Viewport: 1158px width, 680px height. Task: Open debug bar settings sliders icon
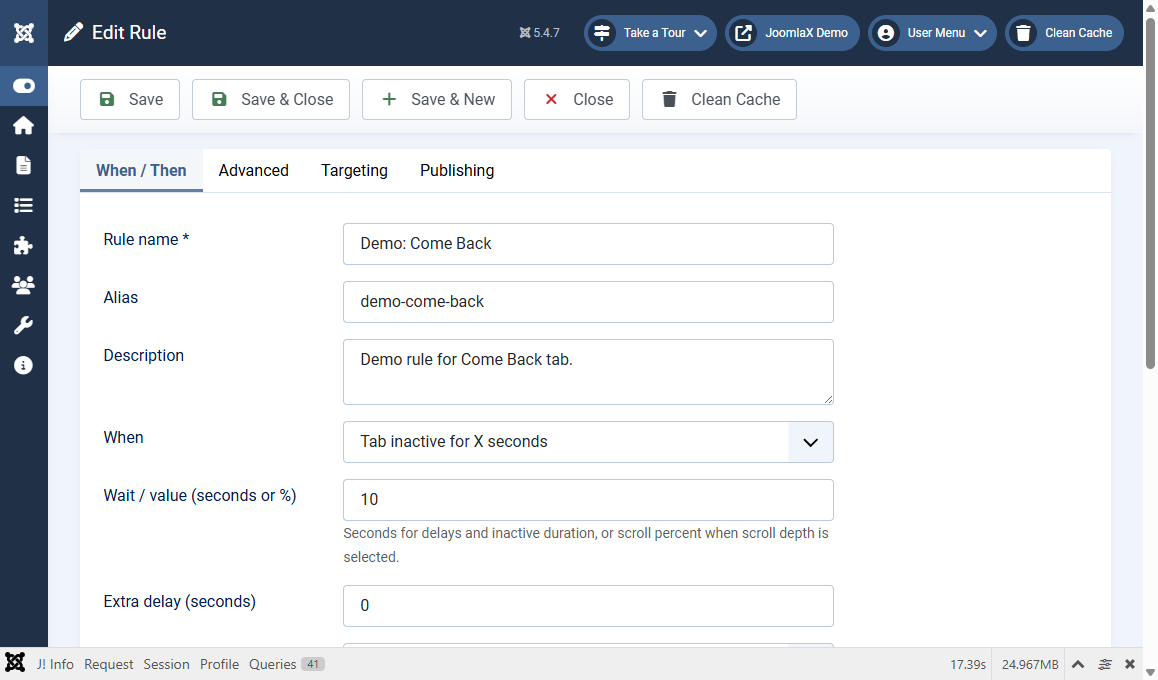click(x=1105, y=664)
